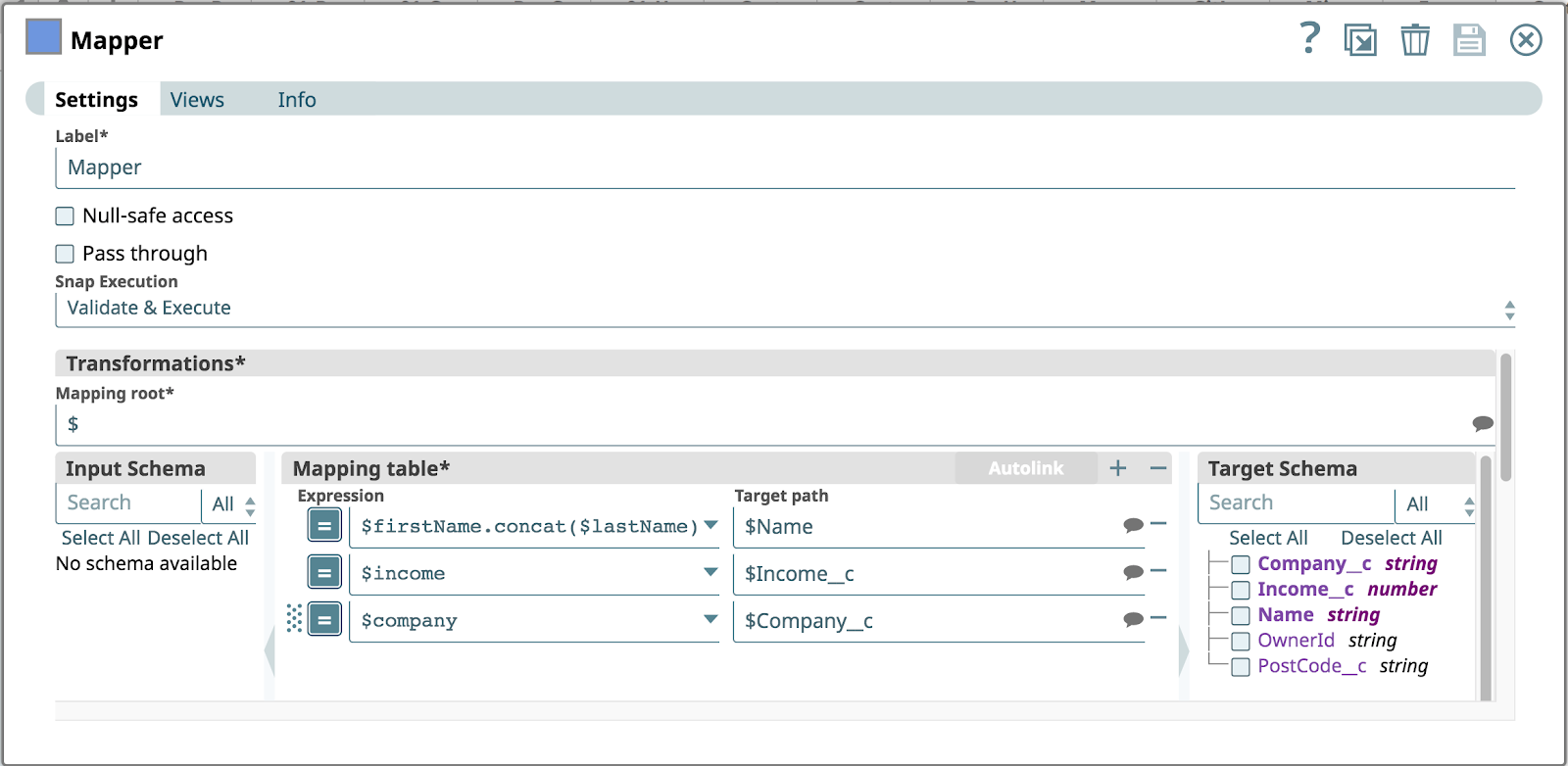1568x766 pixels.
Task: Open comment bubble for $Company__c target
Action: point(1134,619)
